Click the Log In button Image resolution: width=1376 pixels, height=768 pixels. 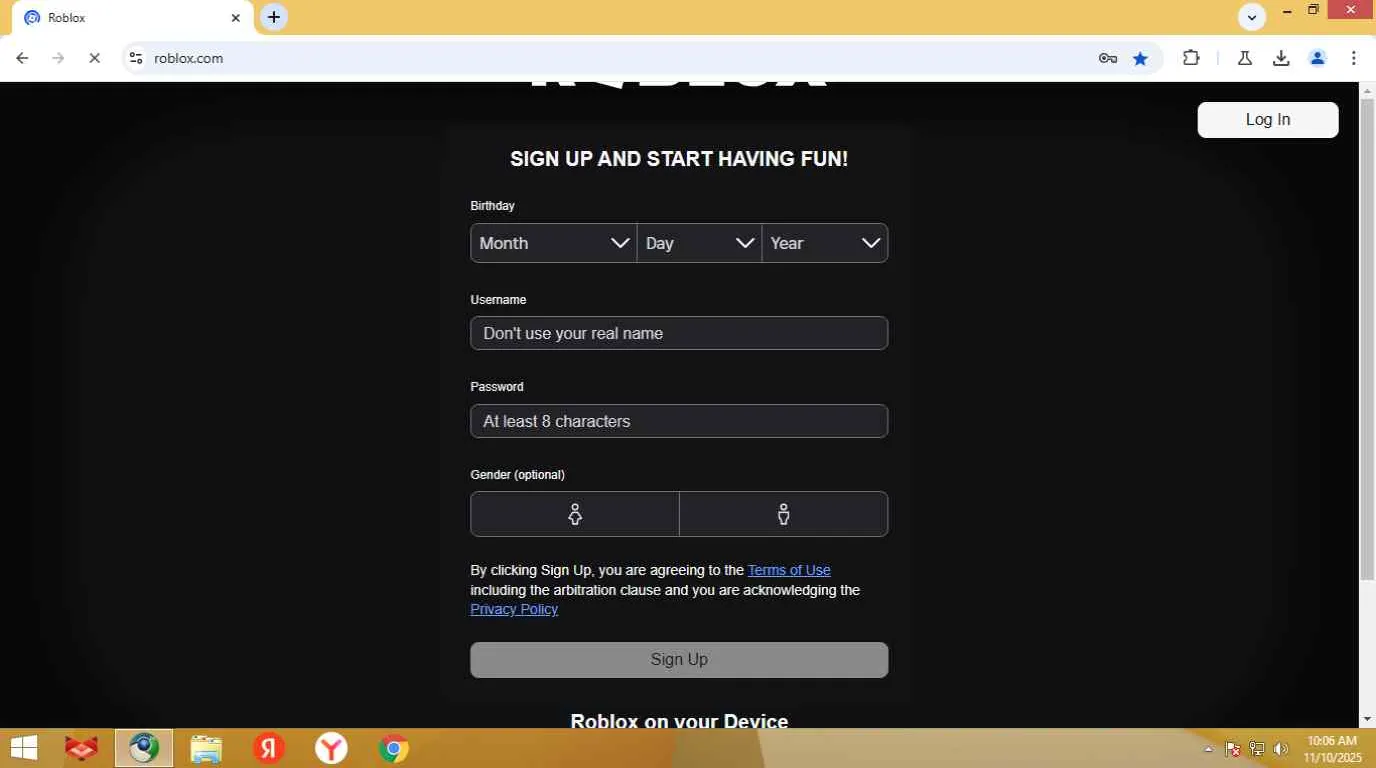pyautogui.click(x=1268, y=120)
